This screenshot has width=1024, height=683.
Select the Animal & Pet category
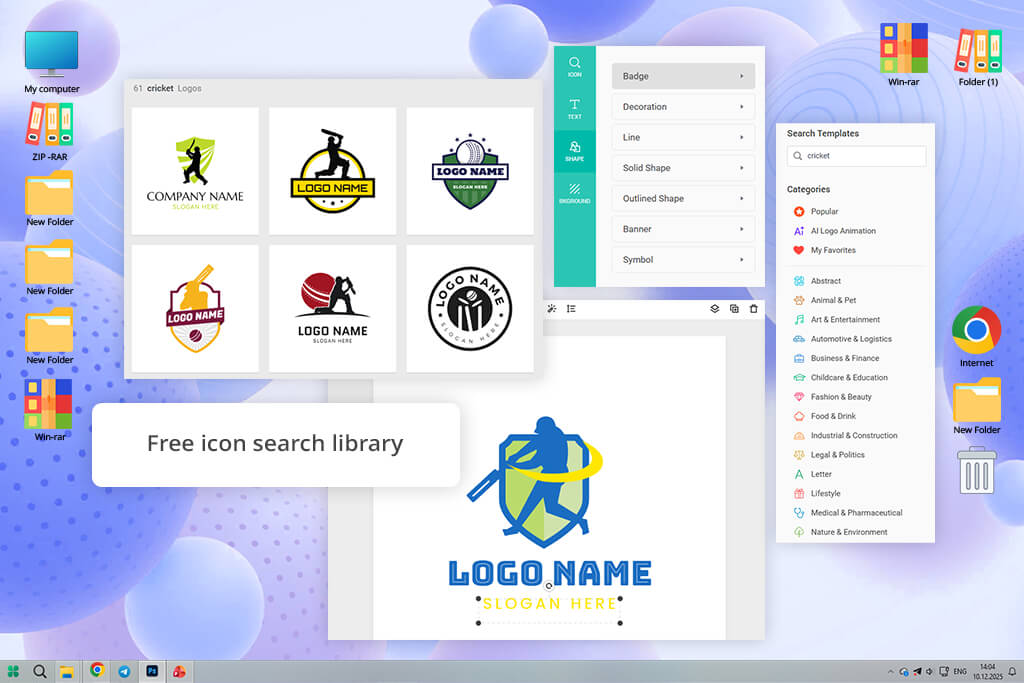coord(825,300)
